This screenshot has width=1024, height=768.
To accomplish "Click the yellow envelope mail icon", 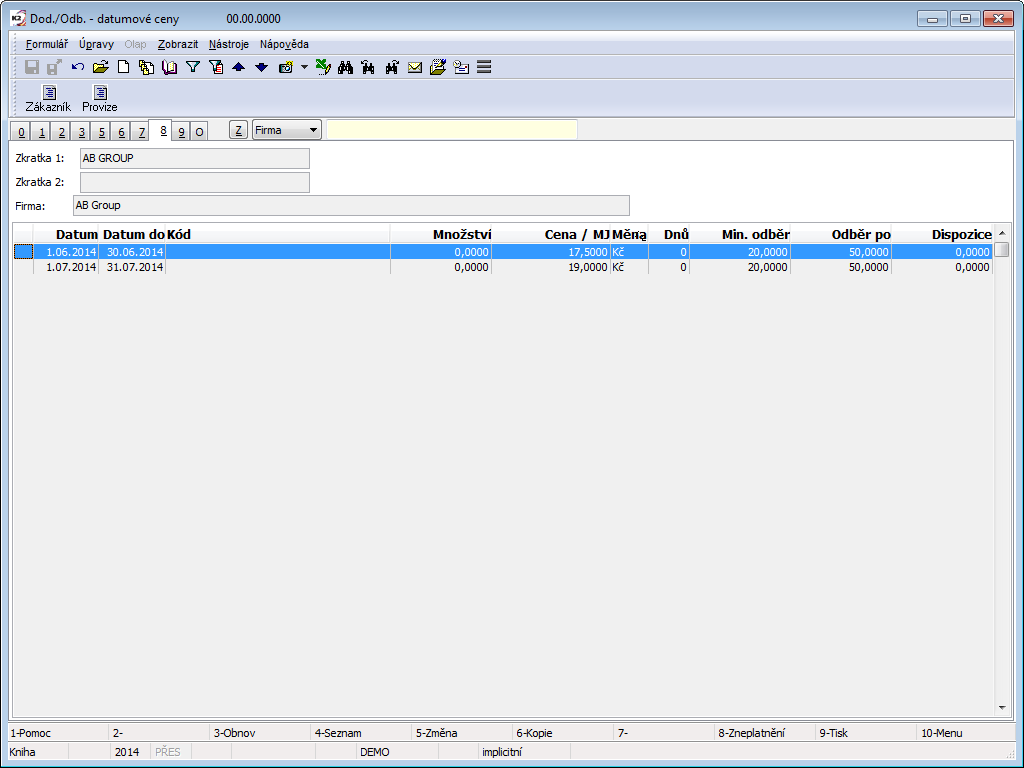I will pyautogui.click(x=415, y=67).
